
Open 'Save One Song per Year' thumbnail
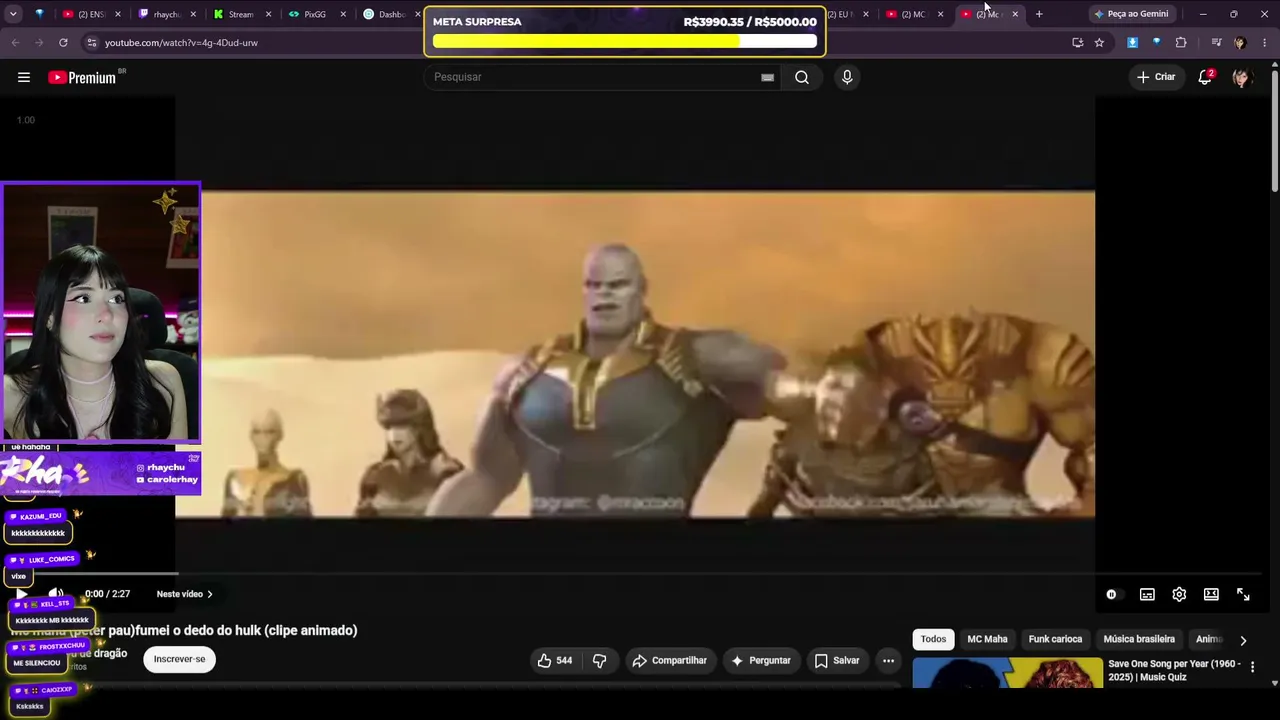(1007, 673)
